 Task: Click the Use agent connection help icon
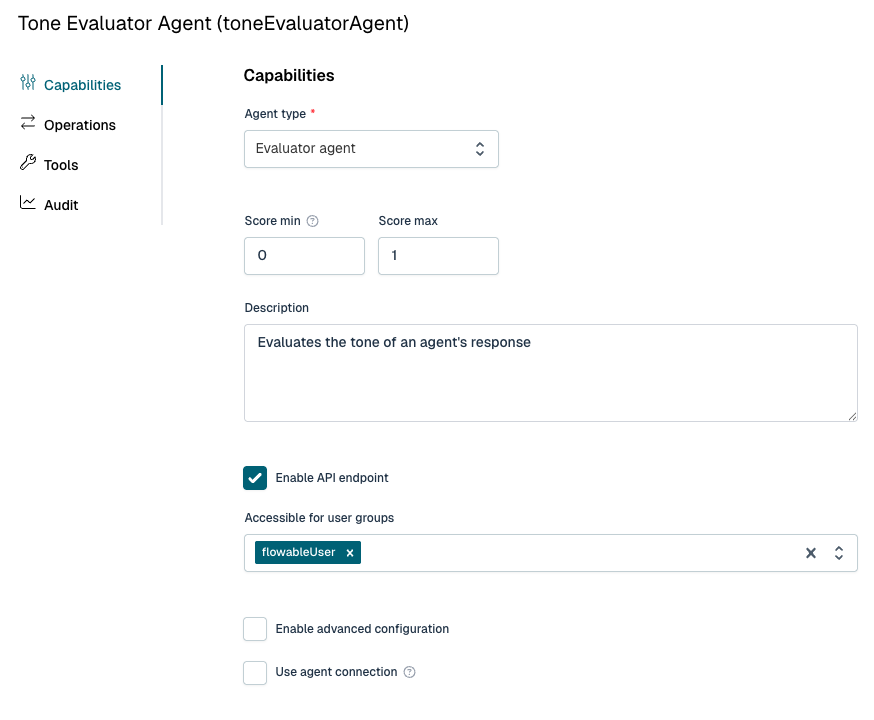tap(410, 672)
